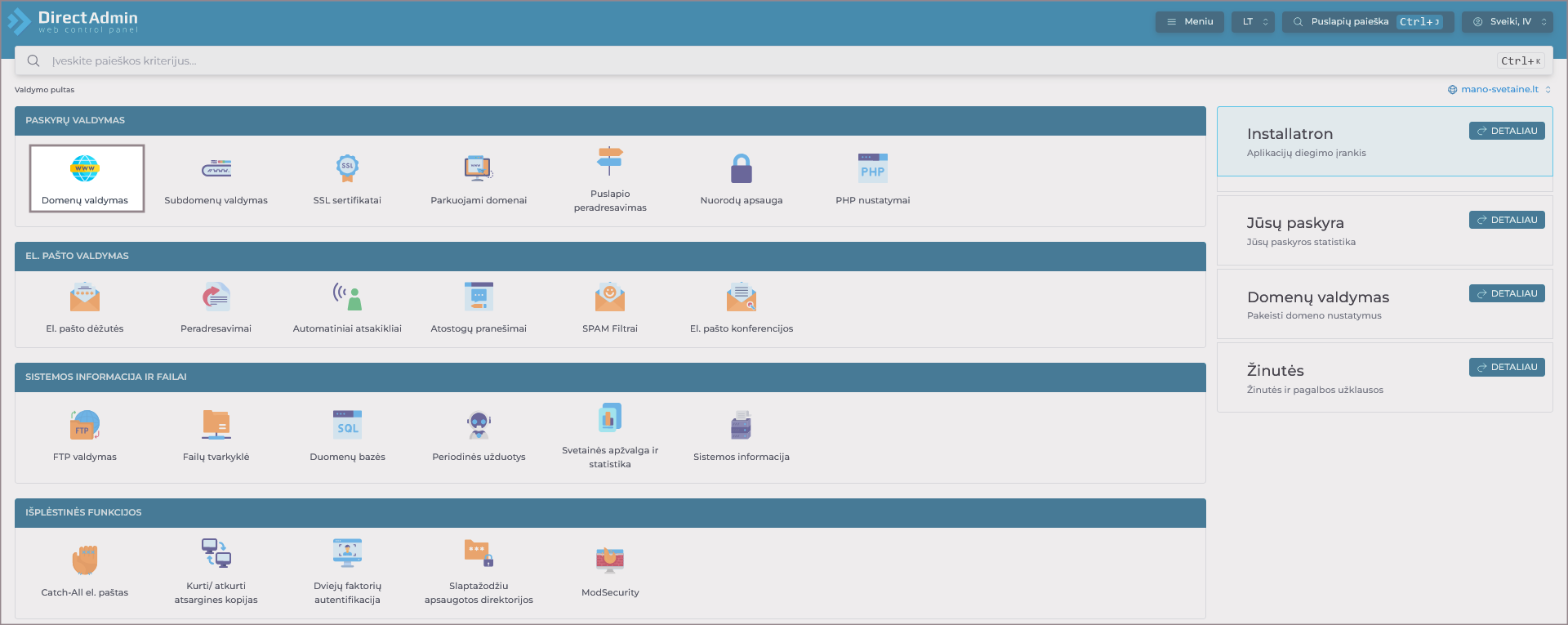Expand the Sveiki, IV user dropdown

point(1510,22)
